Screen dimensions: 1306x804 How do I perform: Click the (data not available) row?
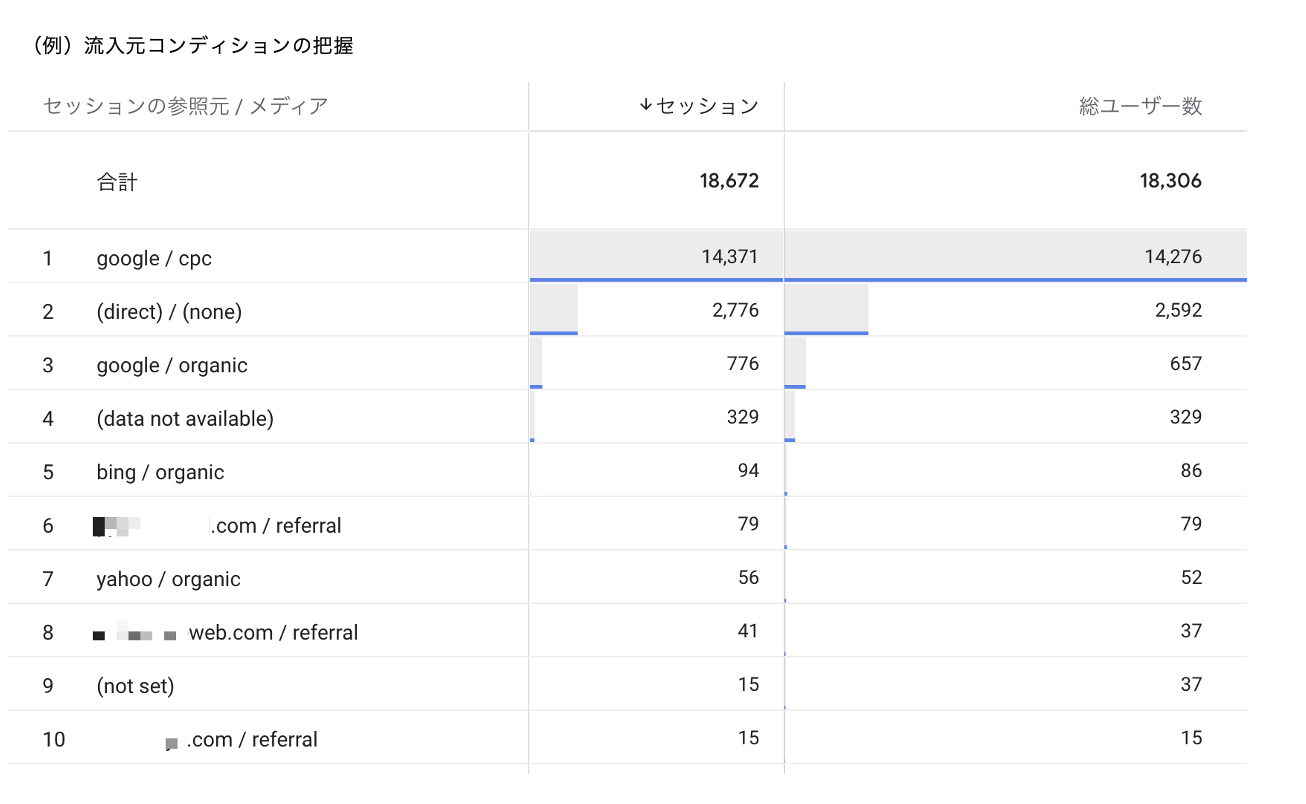coord(185,419)
